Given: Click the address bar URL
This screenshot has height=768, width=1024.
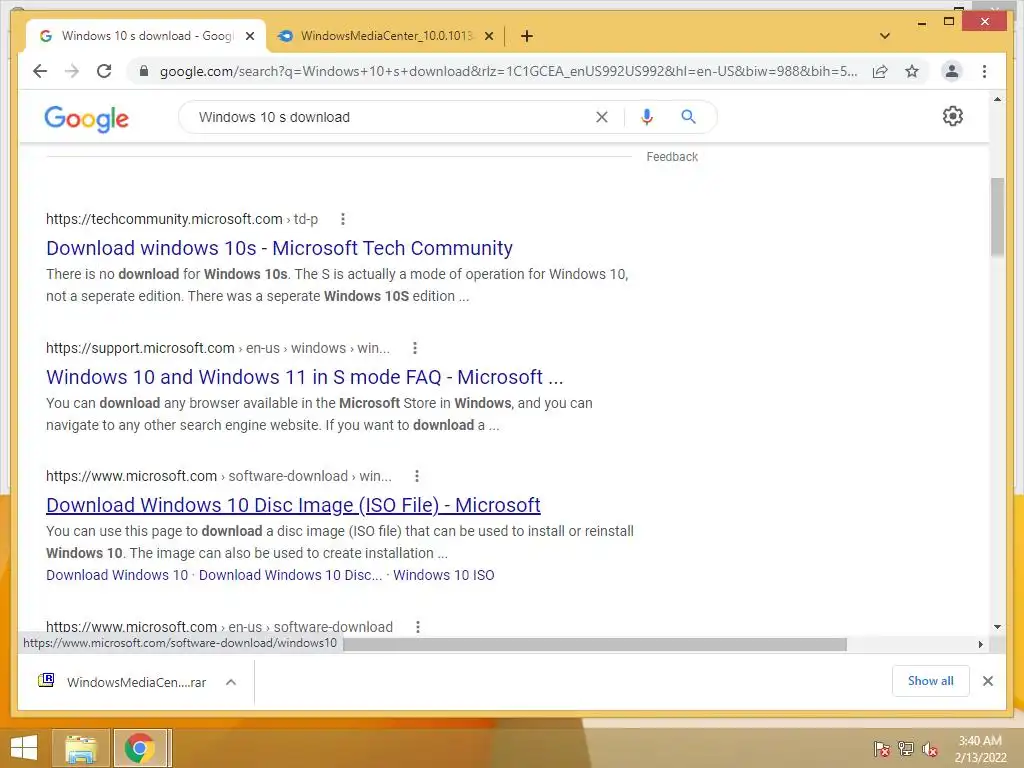Looking at the screenshot, I should 508,71.
